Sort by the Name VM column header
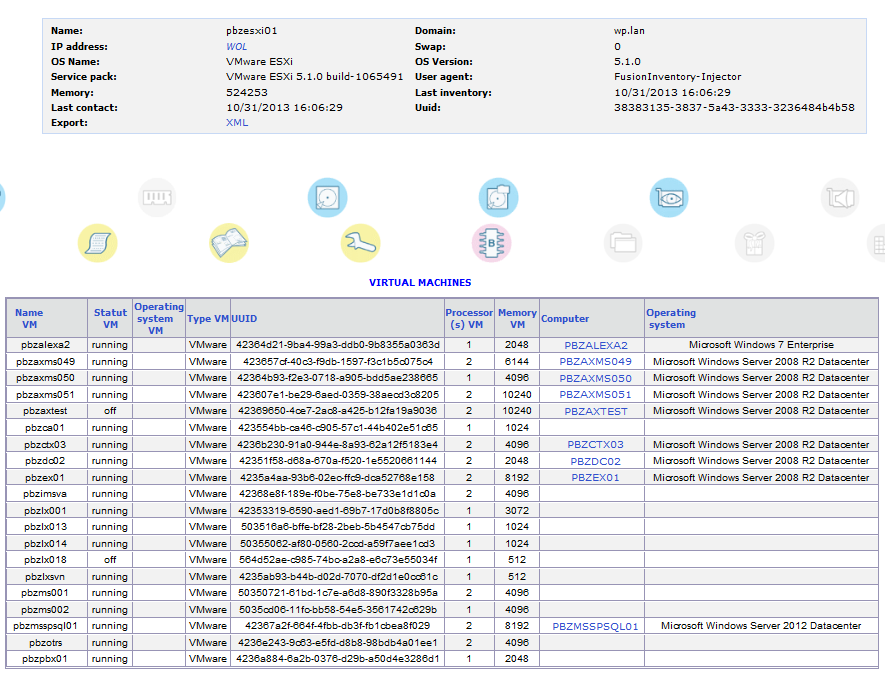 29,319
